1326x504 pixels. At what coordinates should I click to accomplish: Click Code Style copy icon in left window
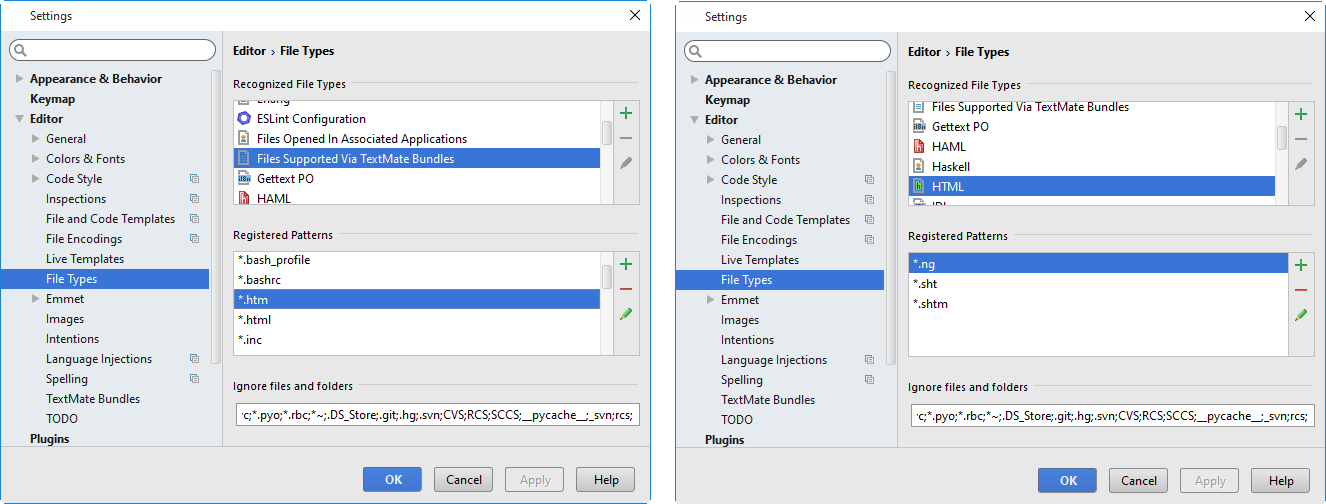click(x=194, y=179)
